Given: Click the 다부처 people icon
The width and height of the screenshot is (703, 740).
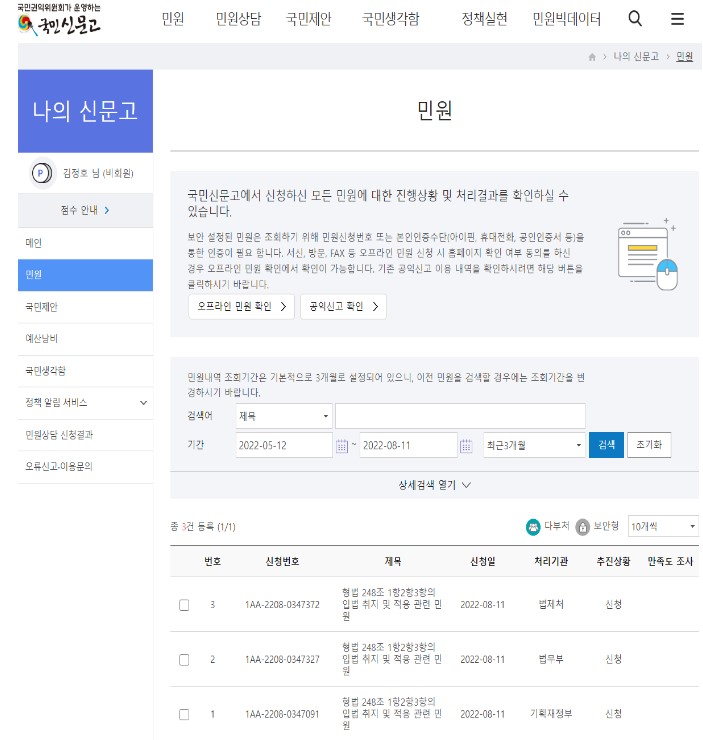Looking at the screenshot, I should point(533,527).
